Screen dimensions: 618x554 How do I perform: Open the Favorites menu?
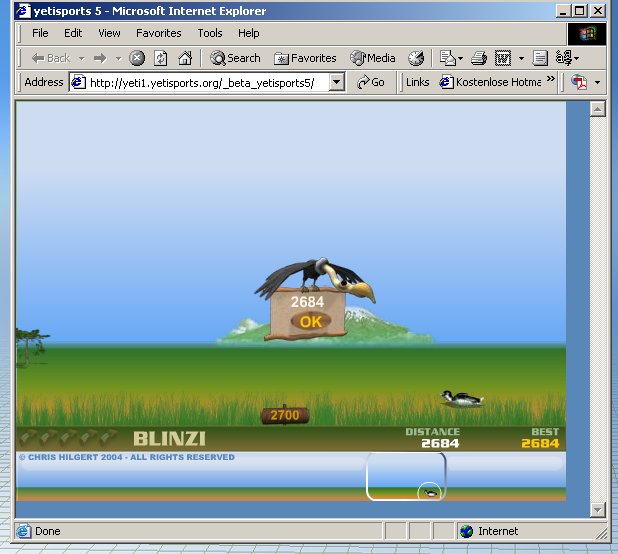pos(158,33)
